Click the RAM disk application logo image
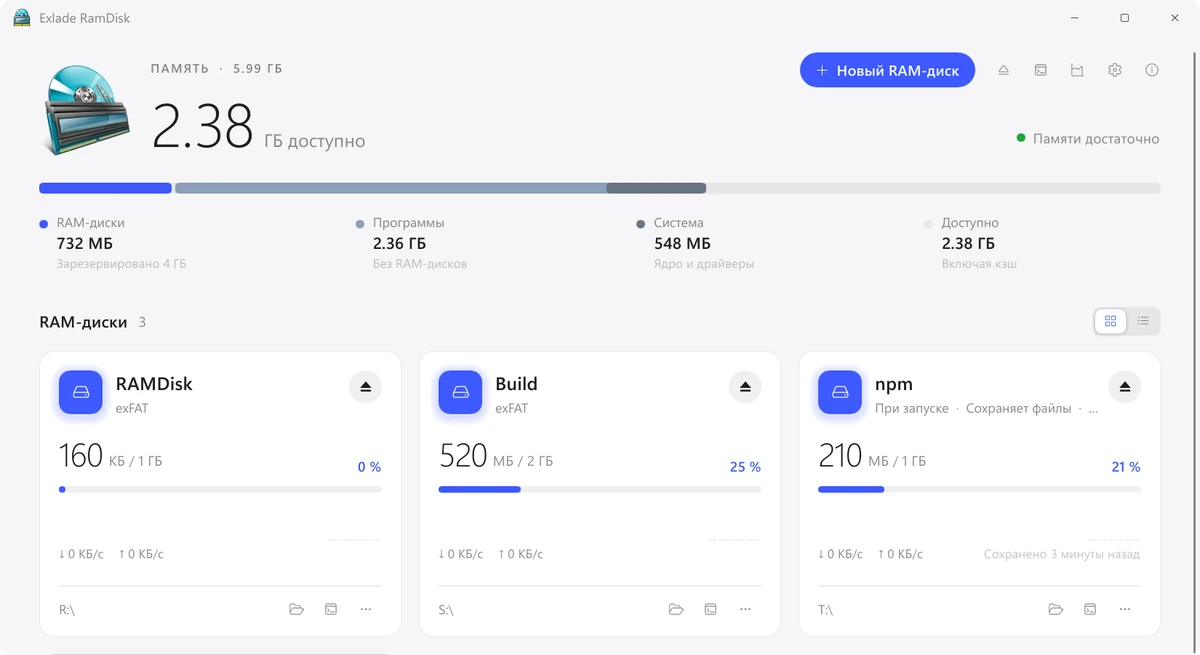 (x=85, y=109)
